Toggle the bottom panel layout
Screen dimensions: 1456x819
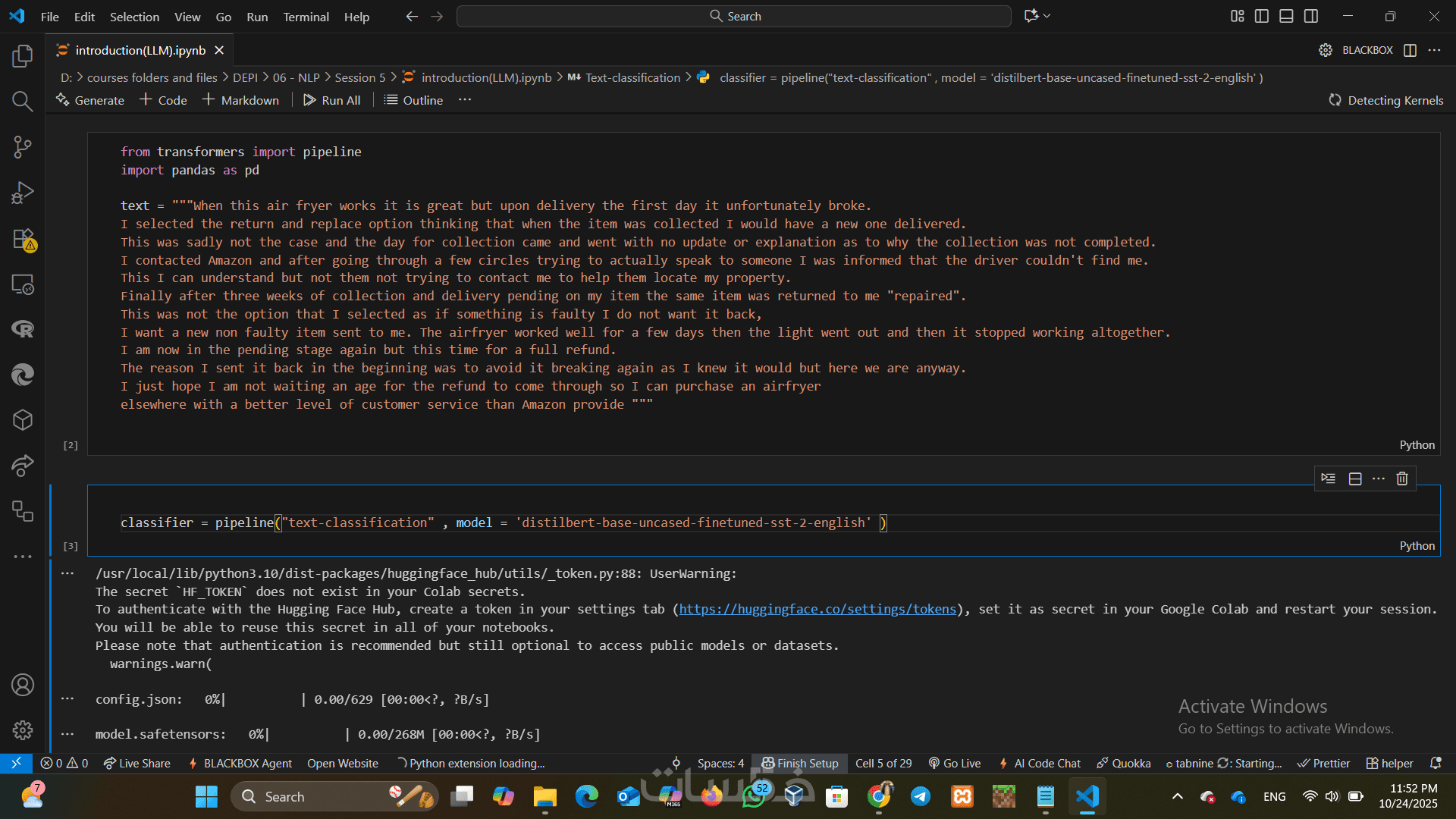(x=1286, y=16)
